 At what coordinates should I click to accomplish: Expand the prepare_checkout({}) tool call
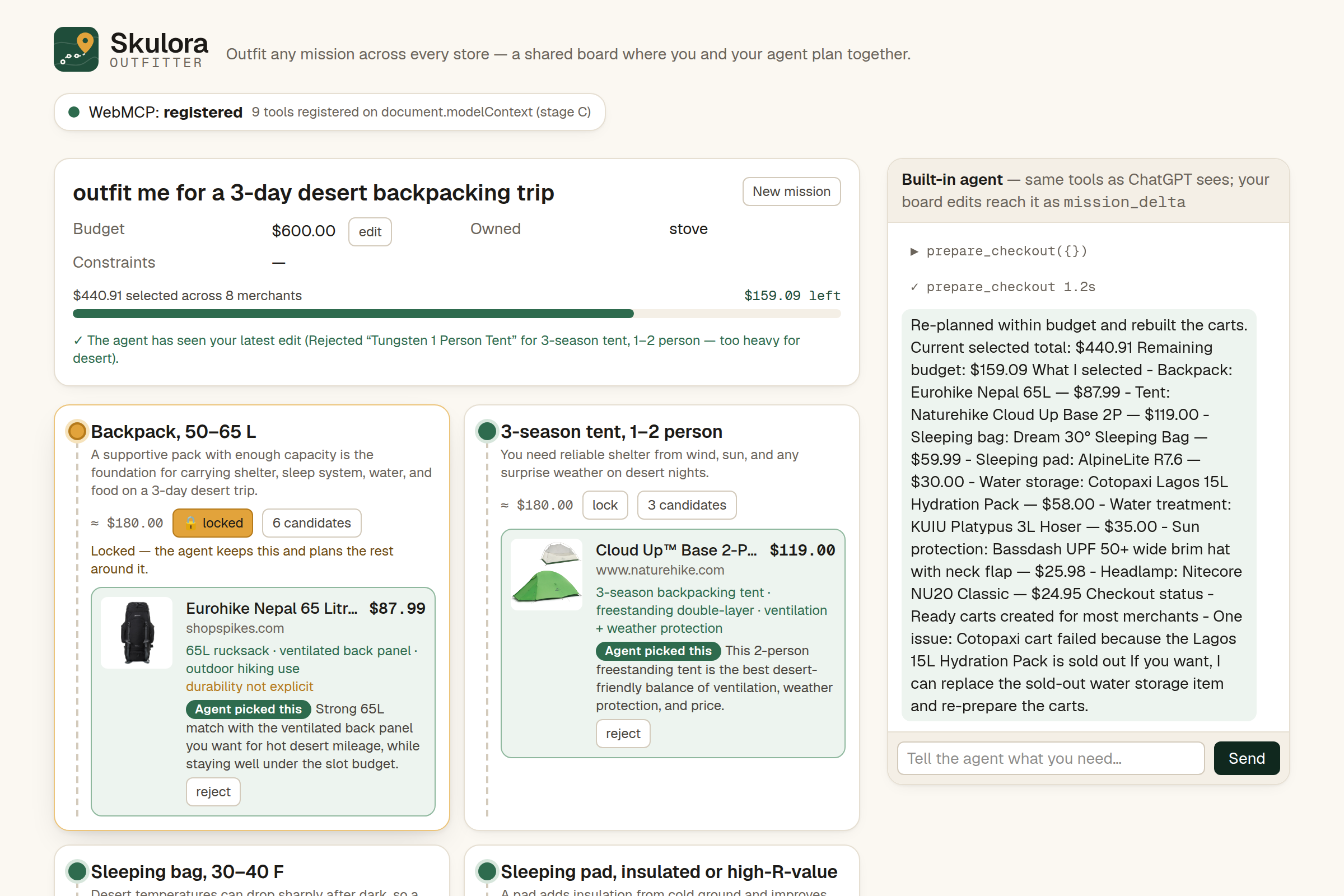[998, 251]
